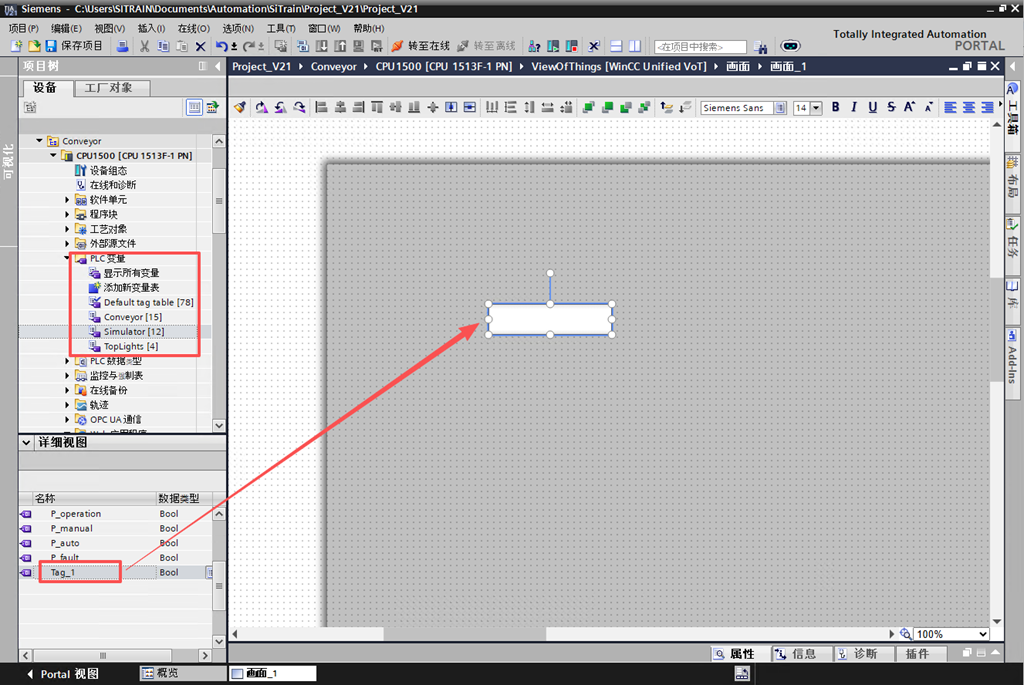Open the 在线(O) menu
The width and height of the screenshot is (1024, 685).
[x=193, y=29]
